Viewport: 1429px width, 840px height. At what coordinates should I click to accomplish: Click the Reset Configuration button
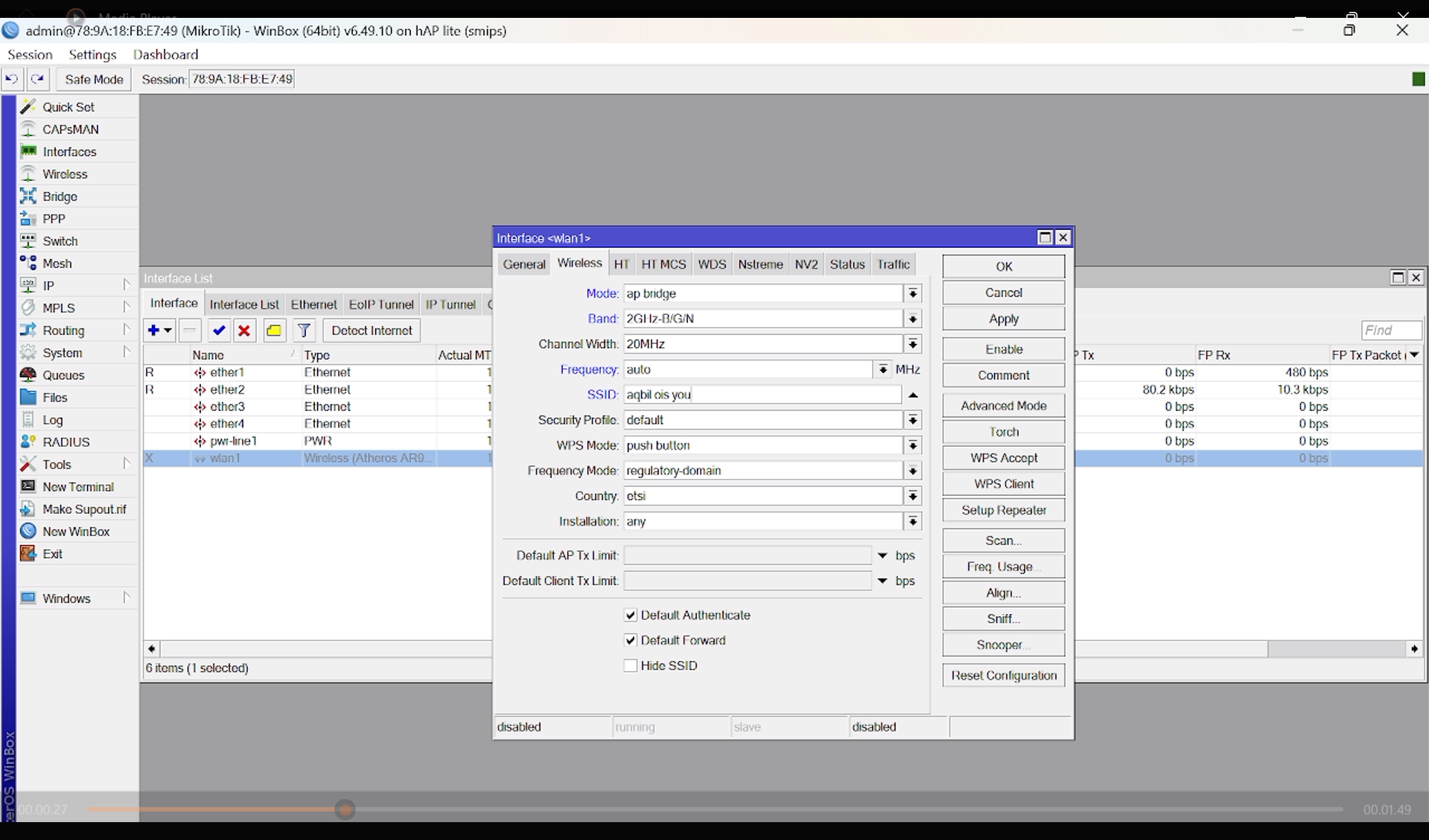(x=1004, y=675)
